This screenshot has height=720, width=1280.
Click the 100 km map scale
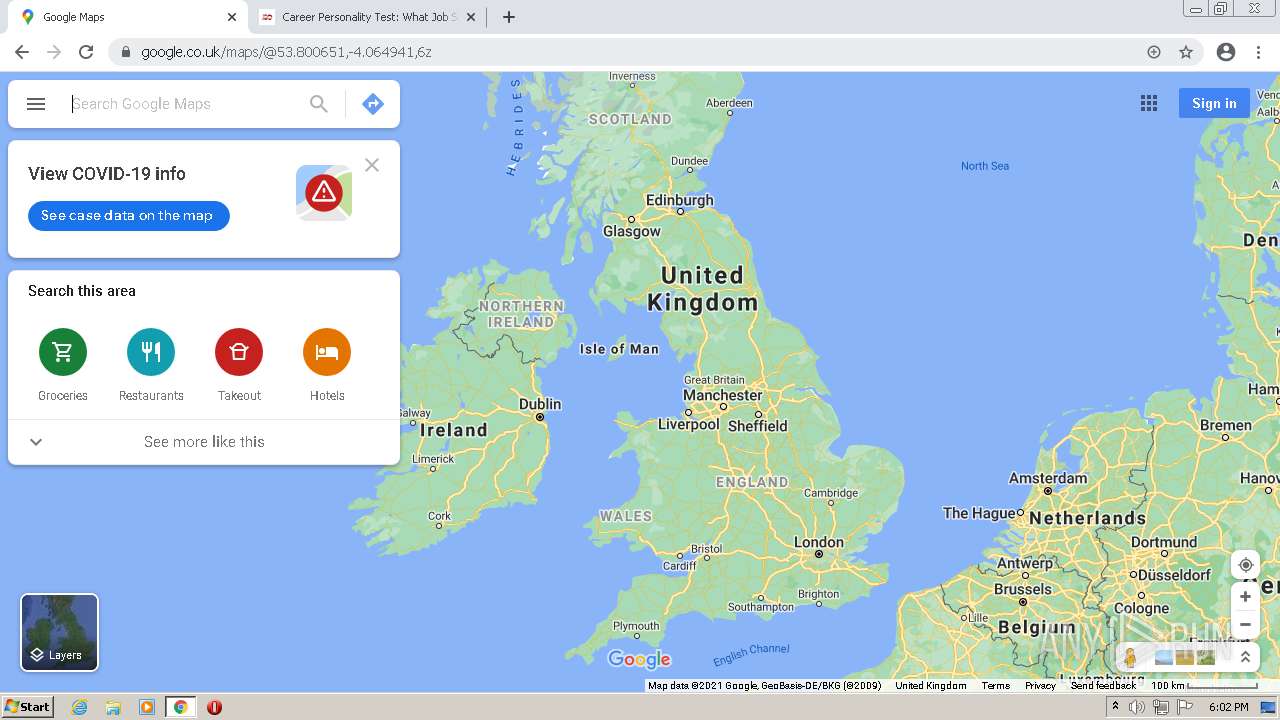(1204, 686)
